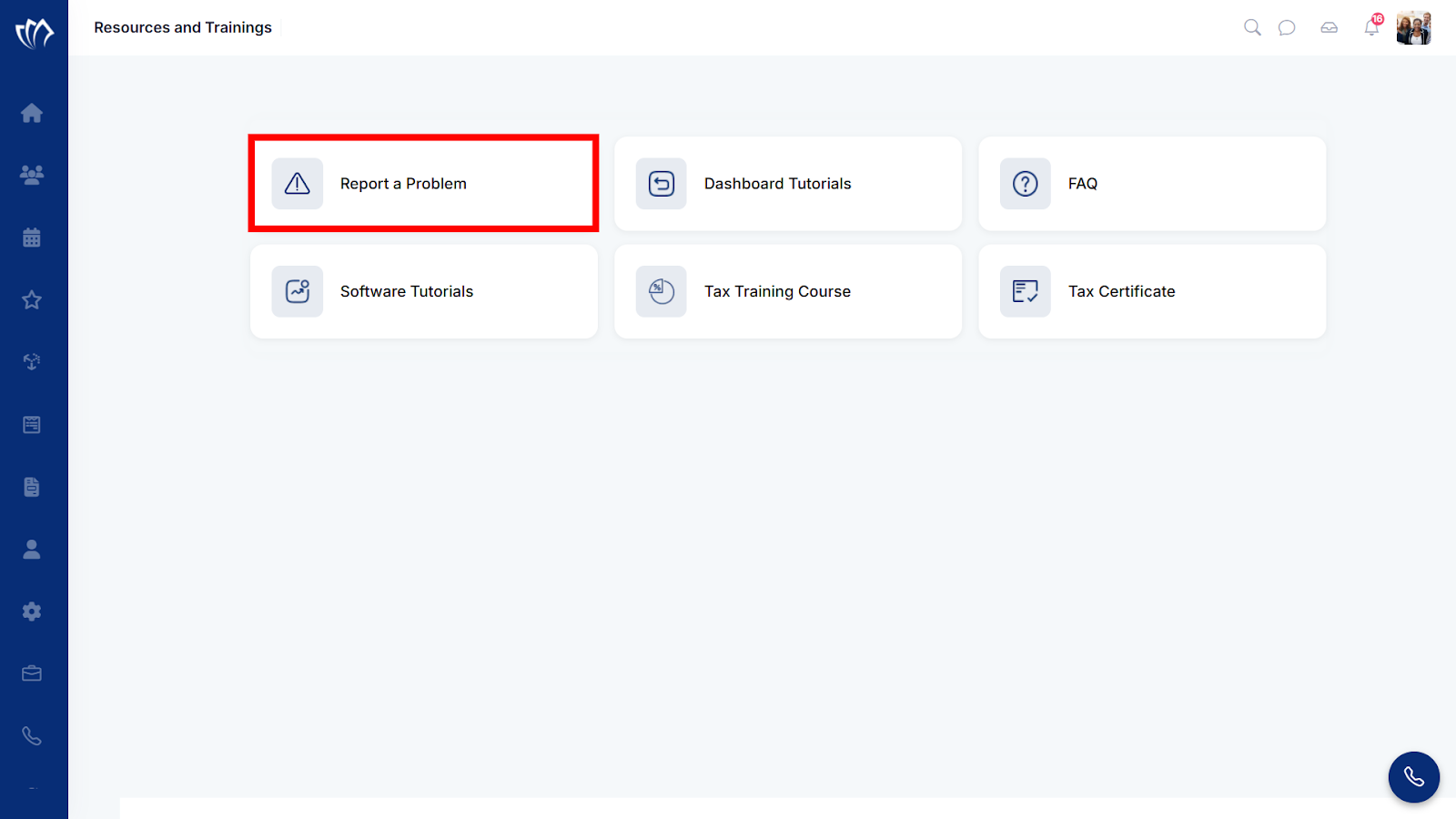Click the phone outline icon in sidebar
Image resolution: width=1456 pixels, height=819 pixels.
[32, 736]
